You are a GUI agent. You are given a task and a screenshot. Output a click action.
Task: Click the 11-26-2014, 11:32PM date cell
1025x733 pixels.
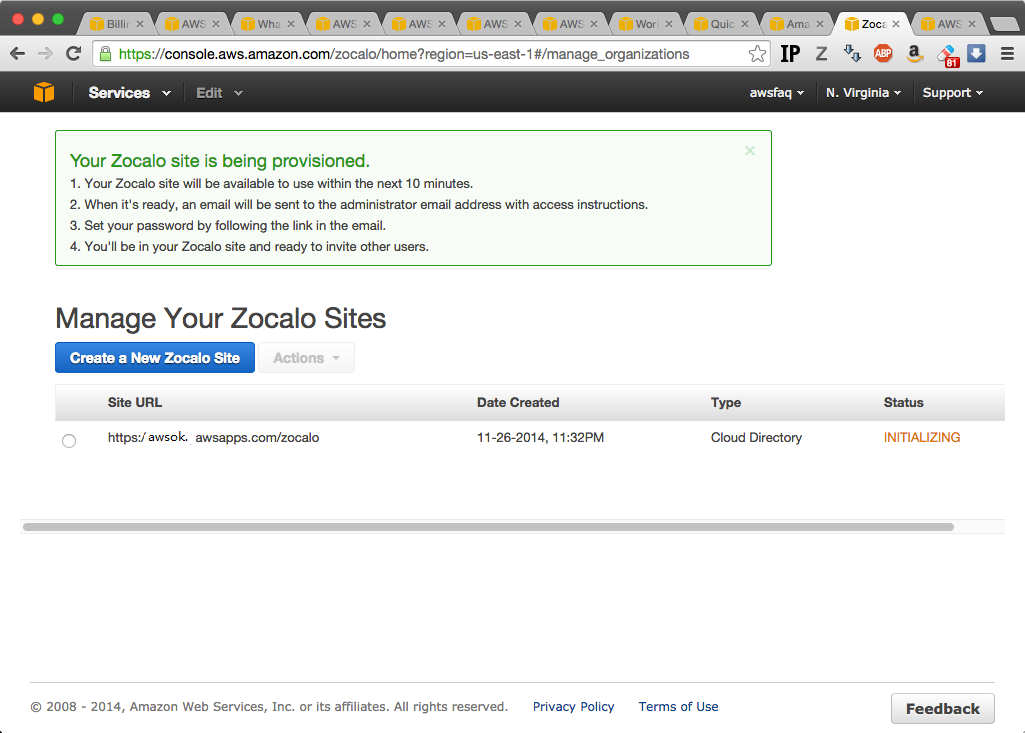tap(540, 437)
